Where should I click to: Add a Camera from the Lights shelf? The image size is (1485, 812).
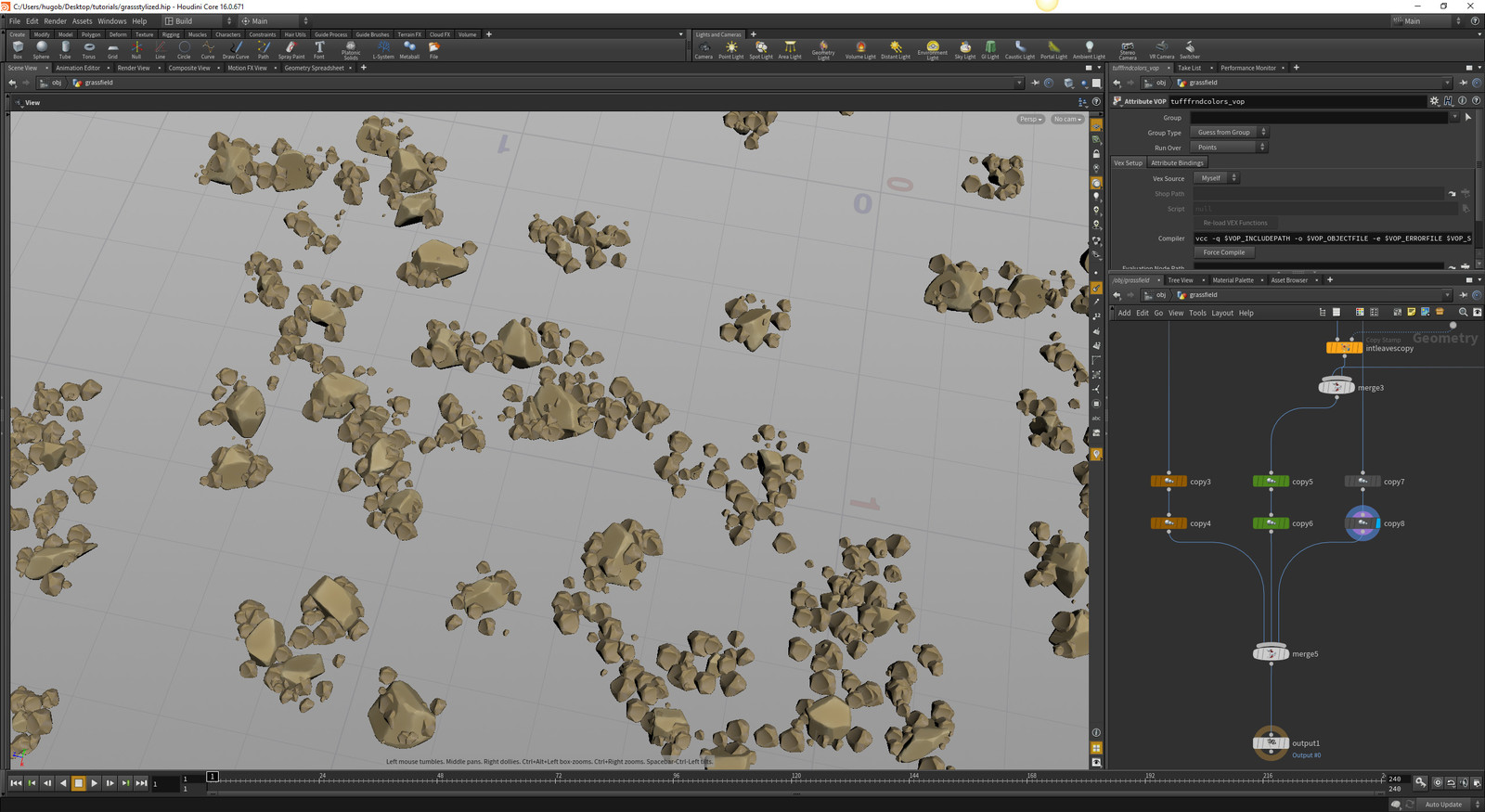point(704,49)
